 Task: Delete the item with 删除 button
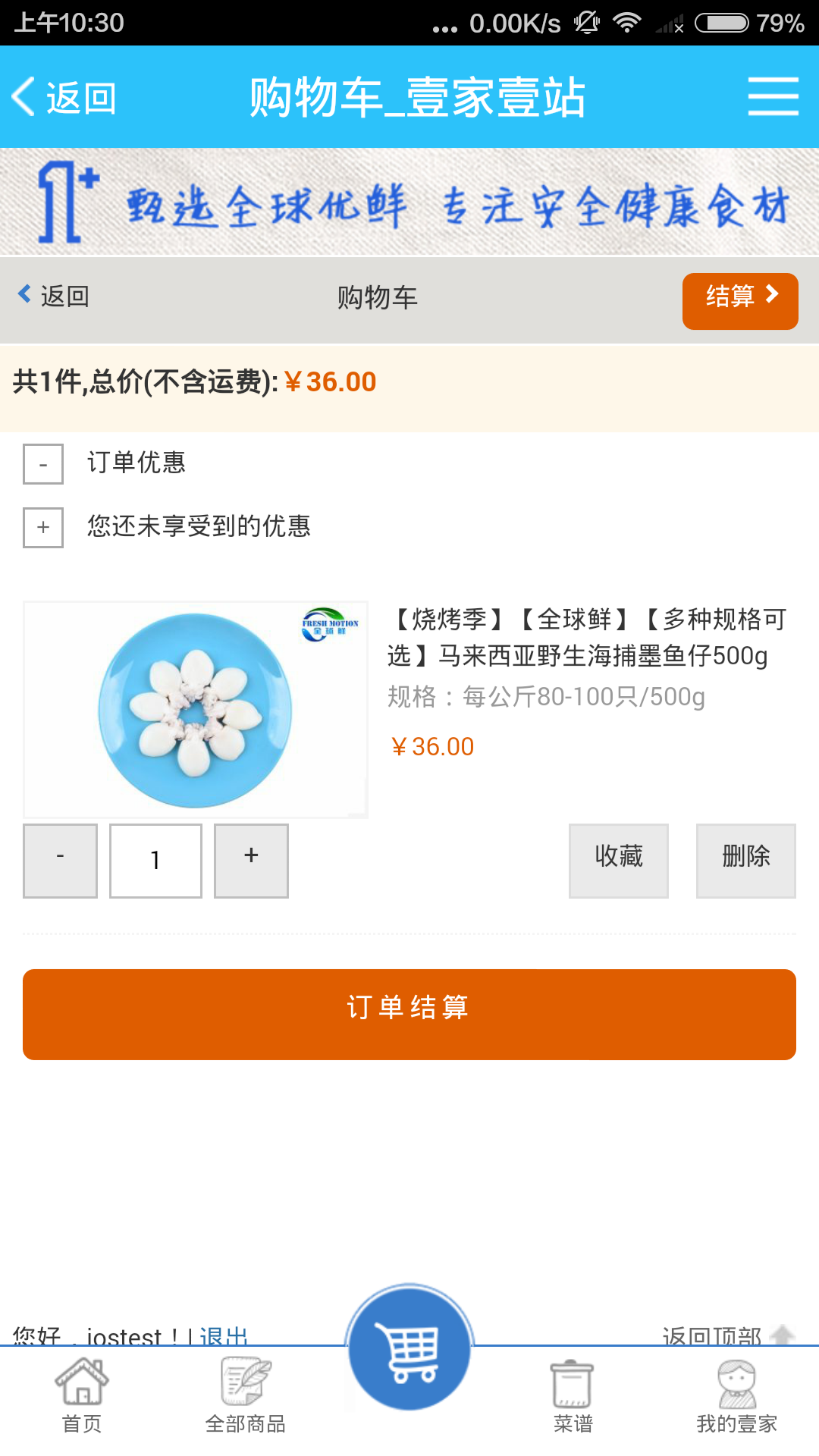click(746, 861)
